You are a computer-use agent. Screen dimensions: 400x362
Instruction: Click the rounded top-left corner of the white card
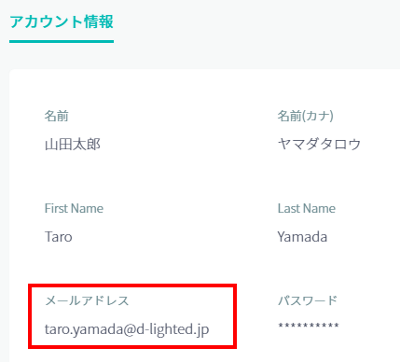coord(12,72)
